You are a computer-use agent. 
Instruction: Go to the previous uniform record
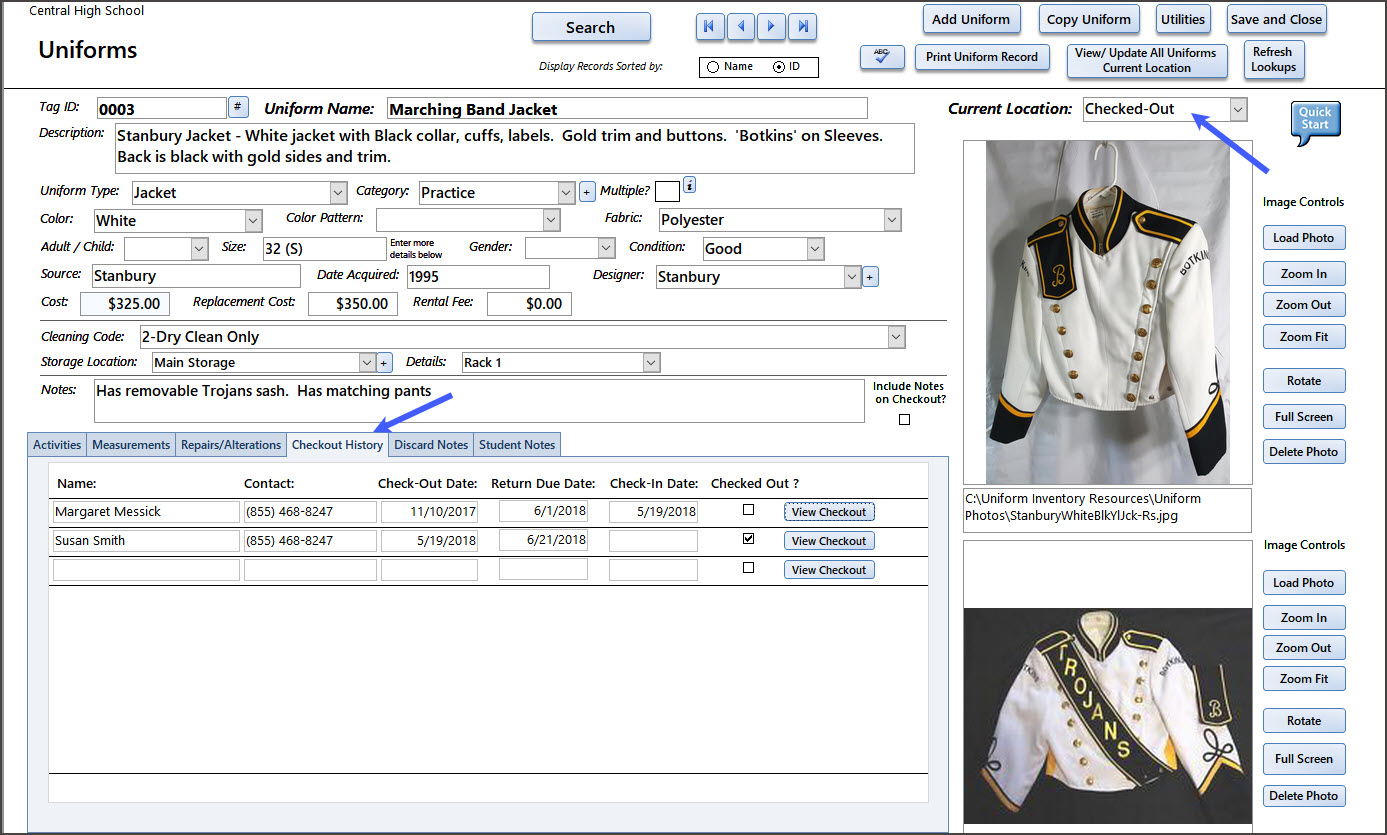741,27
